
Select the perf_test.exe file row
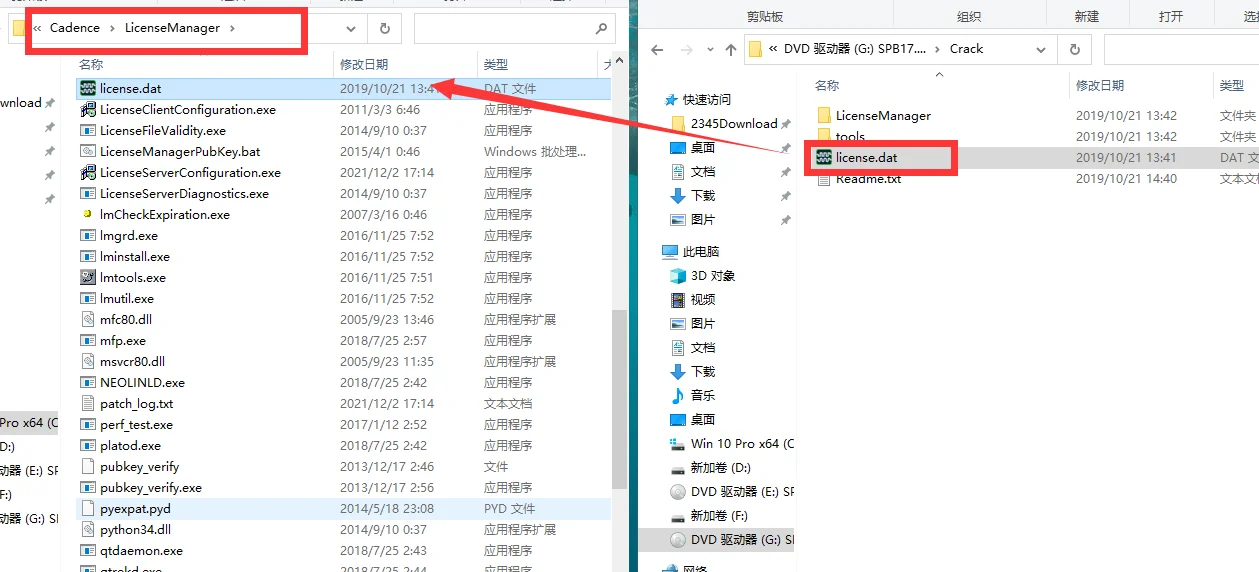point(343,425)
